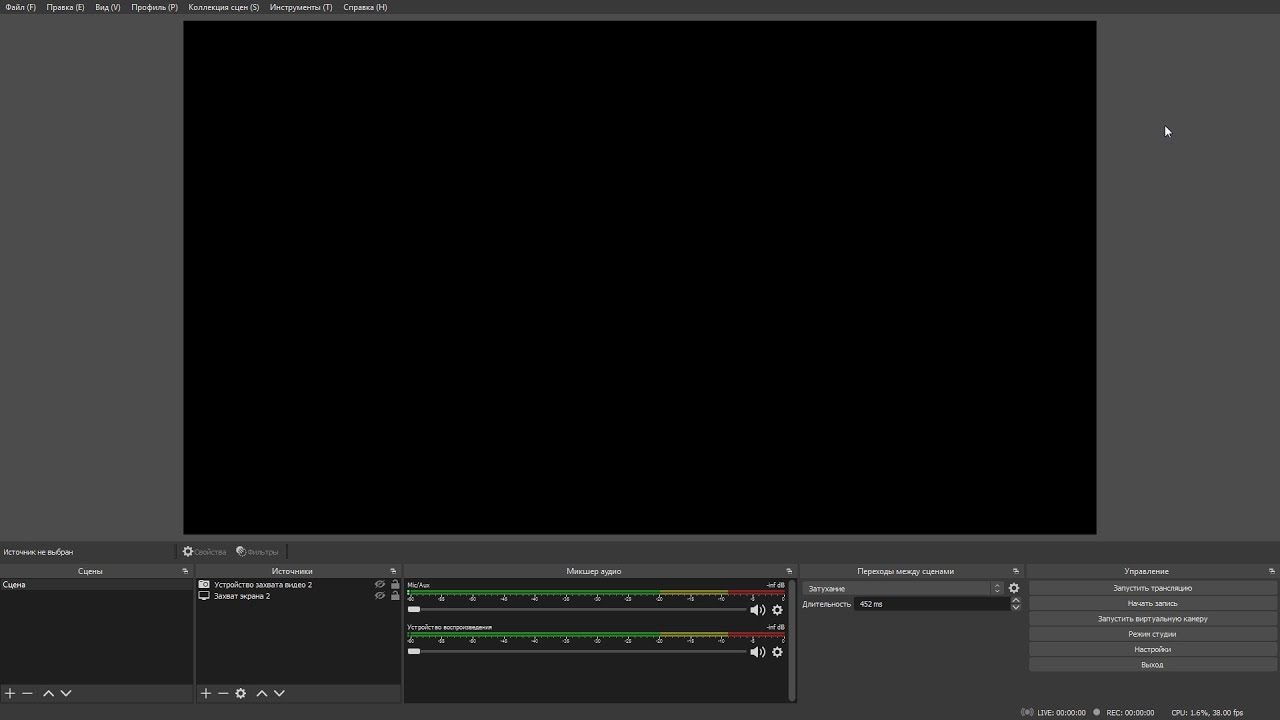Unlock the Захват экрана 2 source
Screen dimensions: 1280x720
(395, 596)
